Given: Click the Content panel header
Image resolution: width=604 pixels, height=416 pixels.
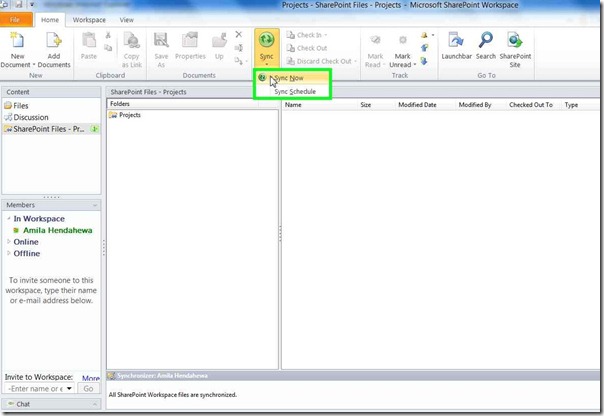Looking at the screenshot, I should 52,92.
